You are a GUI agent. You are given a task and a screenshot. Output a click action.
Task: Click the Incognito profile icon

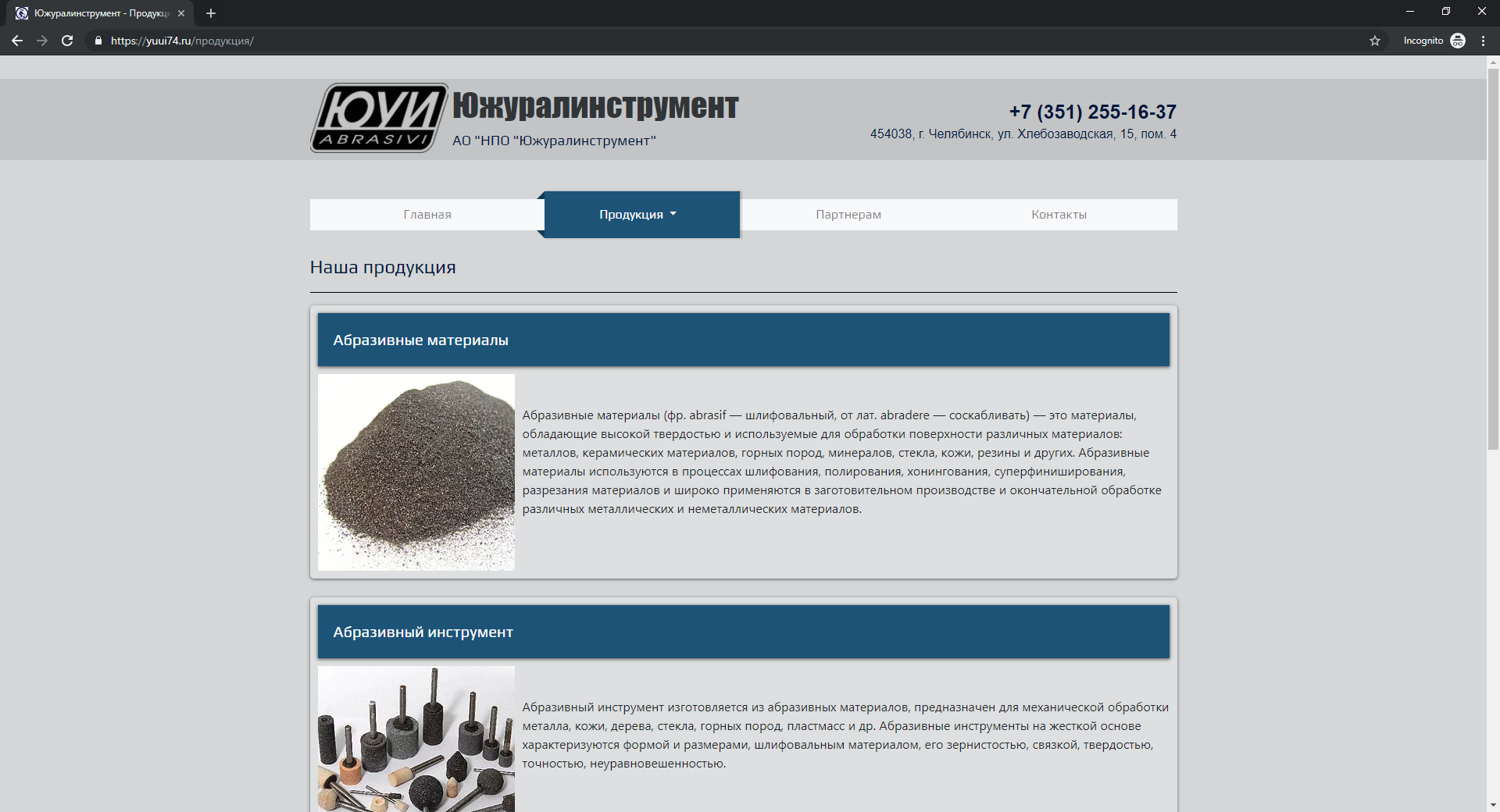click(1458, 41)
